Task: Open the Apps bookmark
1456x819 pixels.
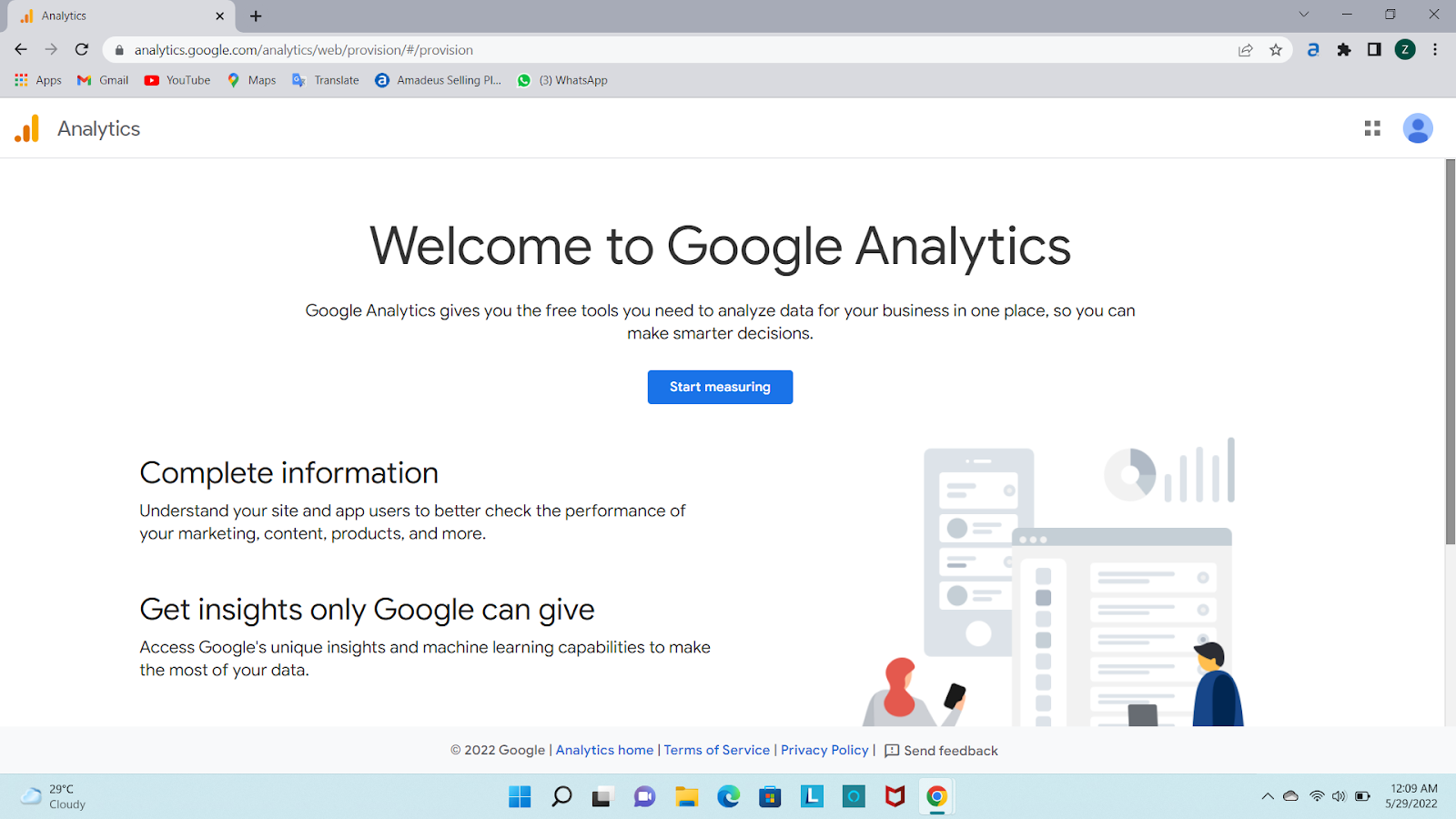Action: click(38, 80)
